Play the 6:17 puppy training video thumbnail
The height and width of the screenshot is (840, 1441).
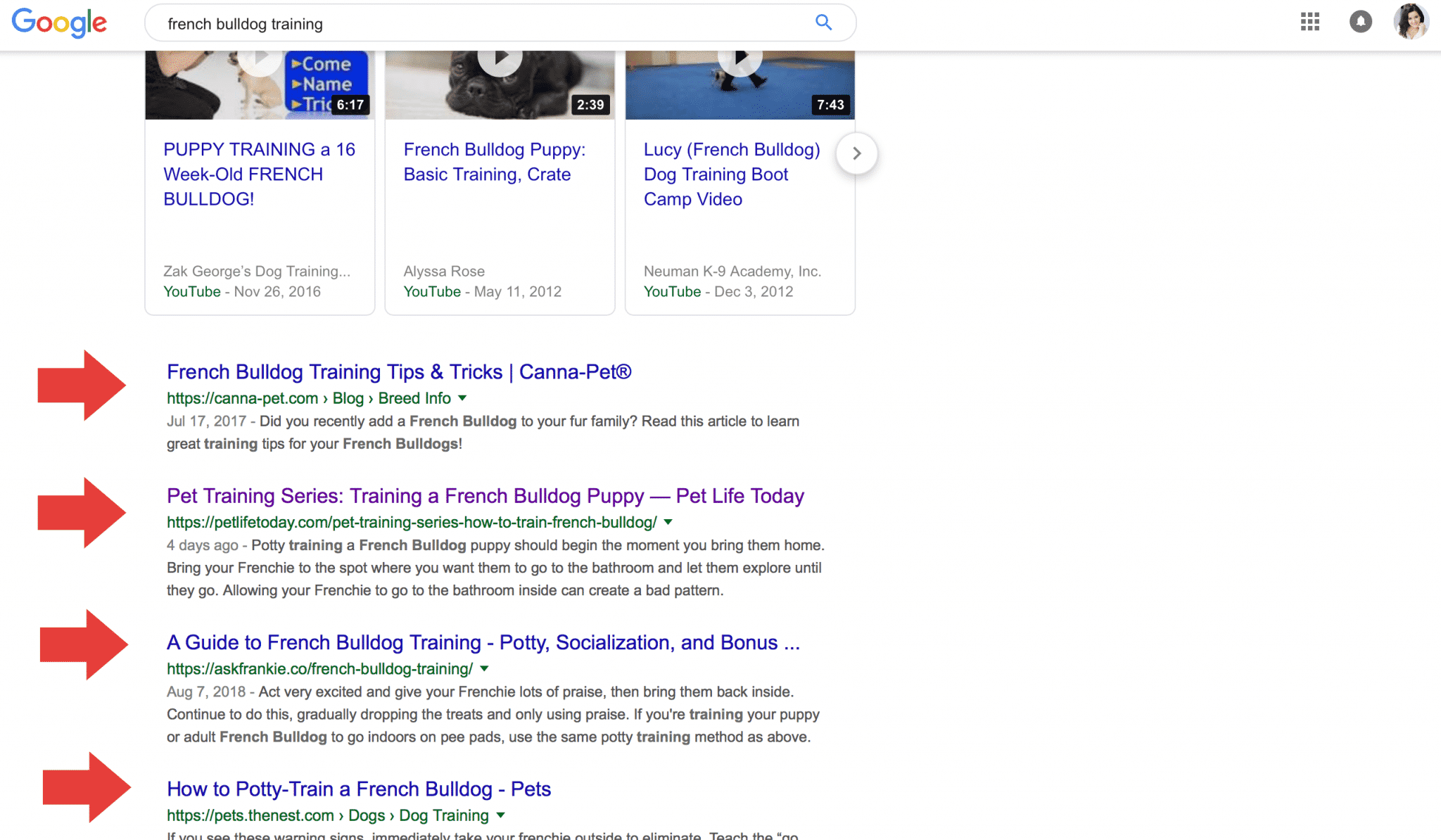(x=259, y=84)
